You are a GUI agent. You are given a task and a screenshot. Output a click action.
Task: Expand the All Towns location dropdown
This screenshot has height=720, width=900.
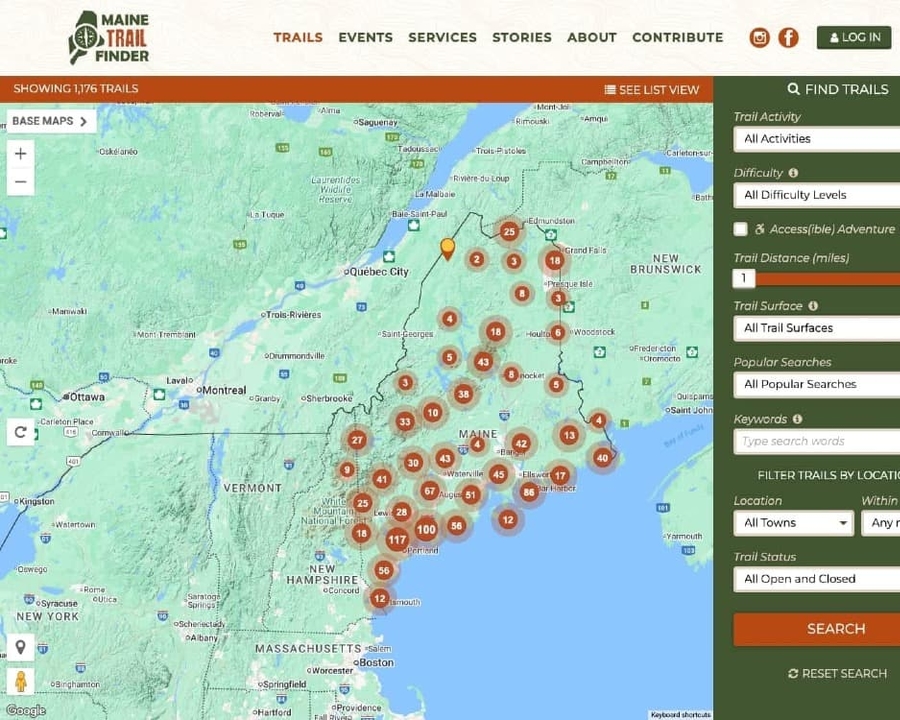[793, 523]
